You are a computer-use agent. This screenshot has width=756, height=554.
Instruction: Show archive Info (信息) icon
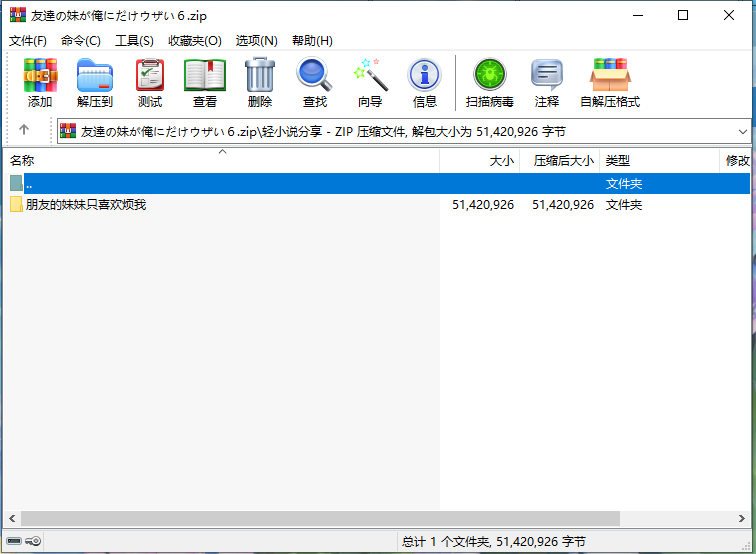coord(425,75)
